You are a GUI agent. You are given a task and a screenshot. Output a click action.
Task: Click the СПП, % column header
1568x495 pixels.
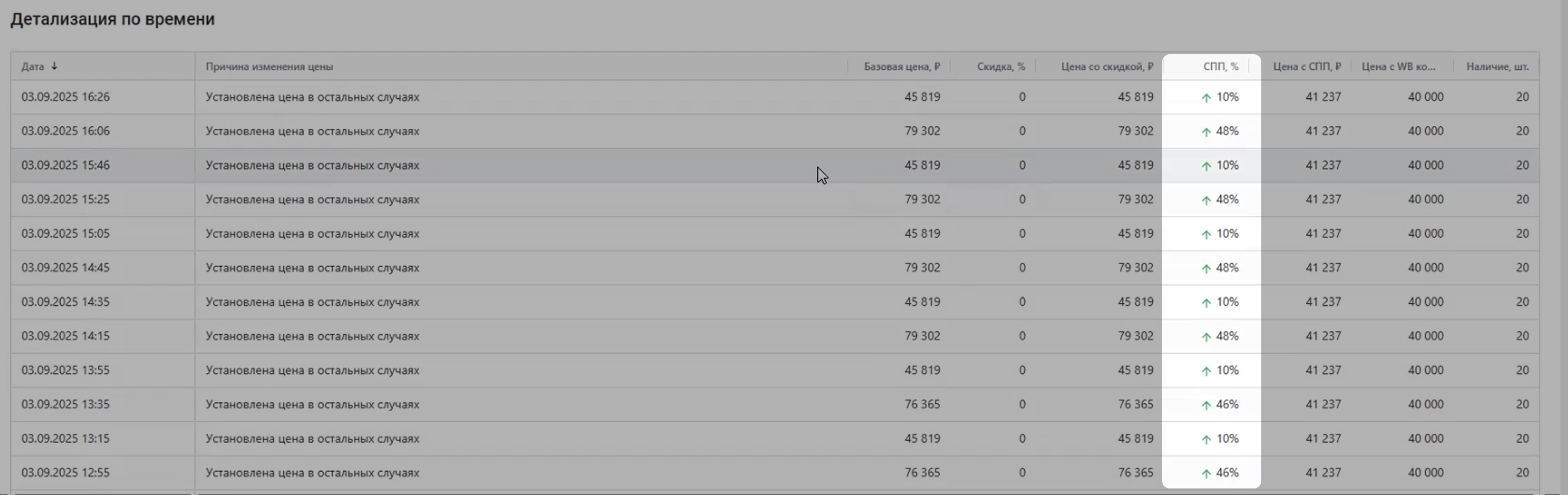[x=1221, y=66]
